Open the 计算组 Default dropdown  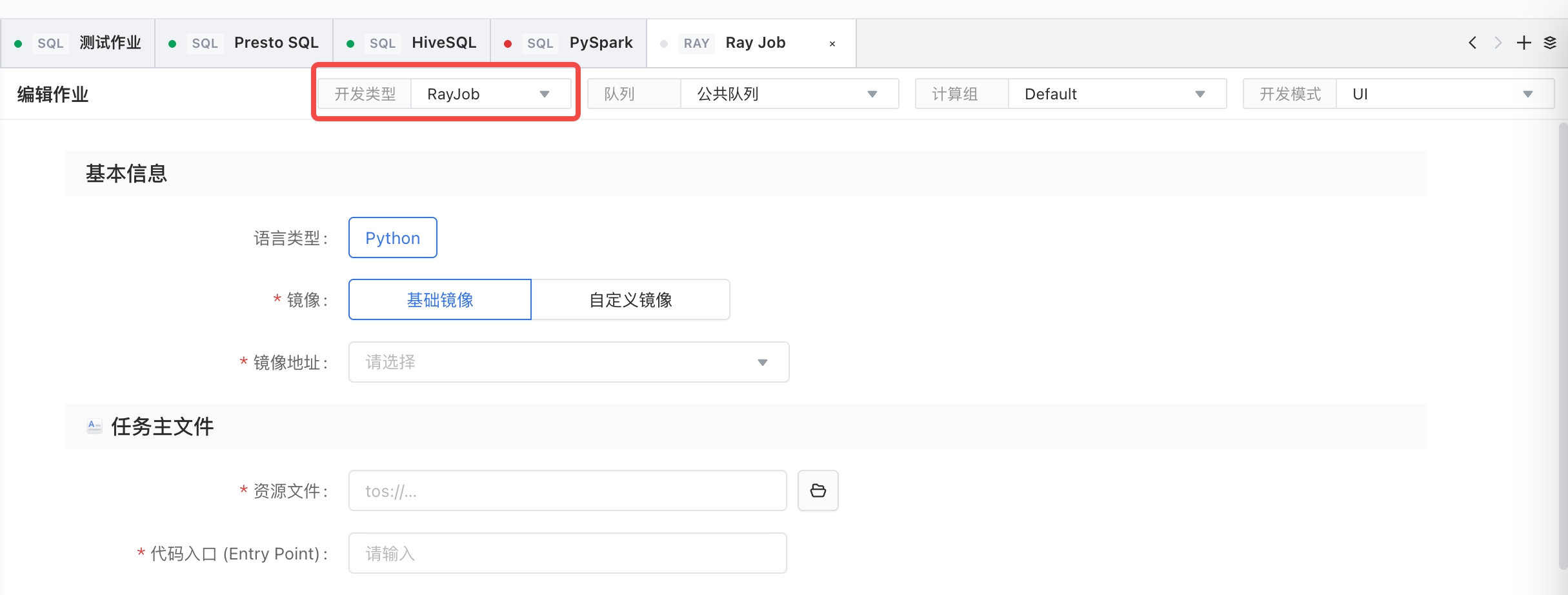(1116, 94)
